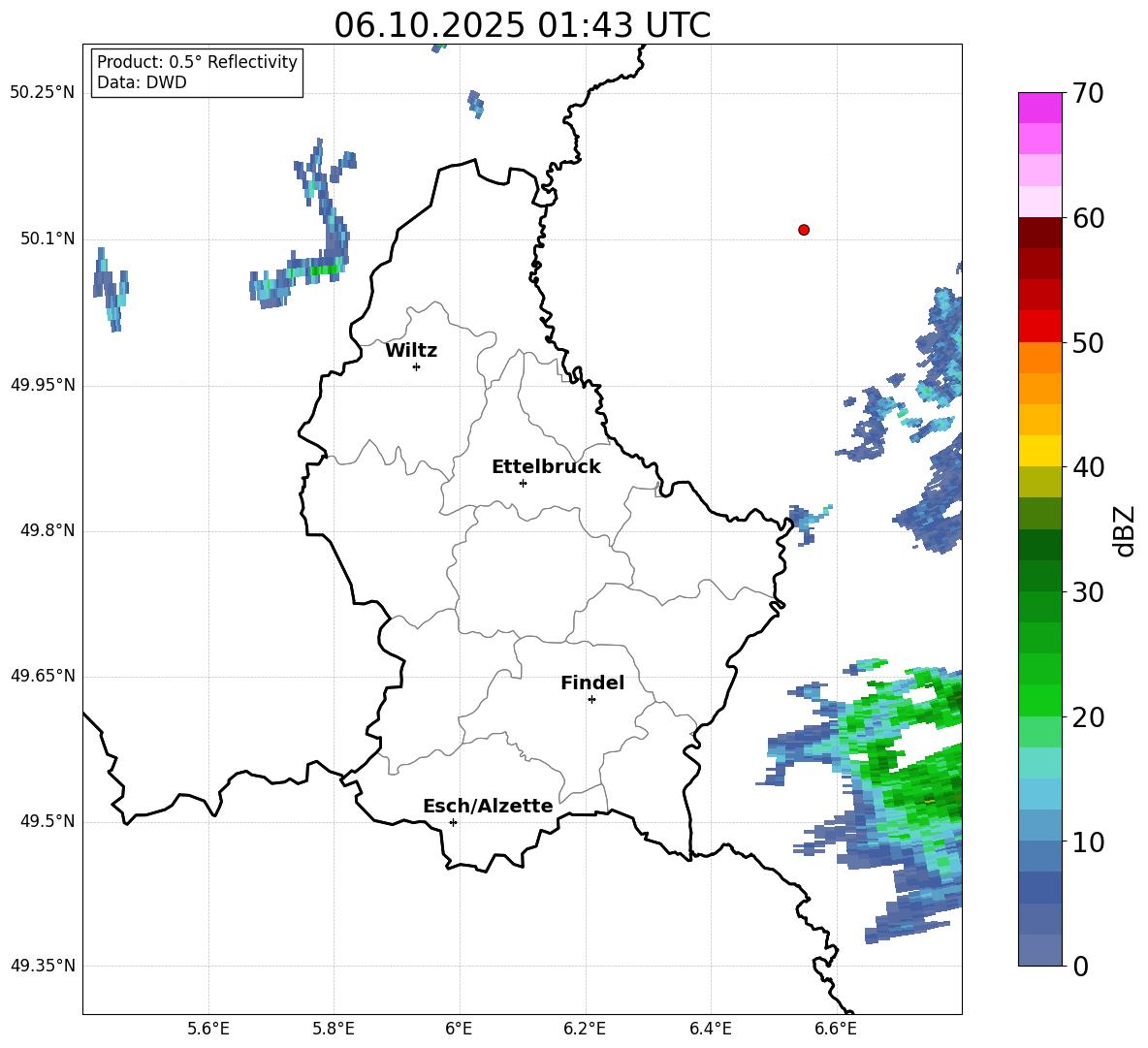Click the 'Data: DWD' legend text

click(142, 82)
